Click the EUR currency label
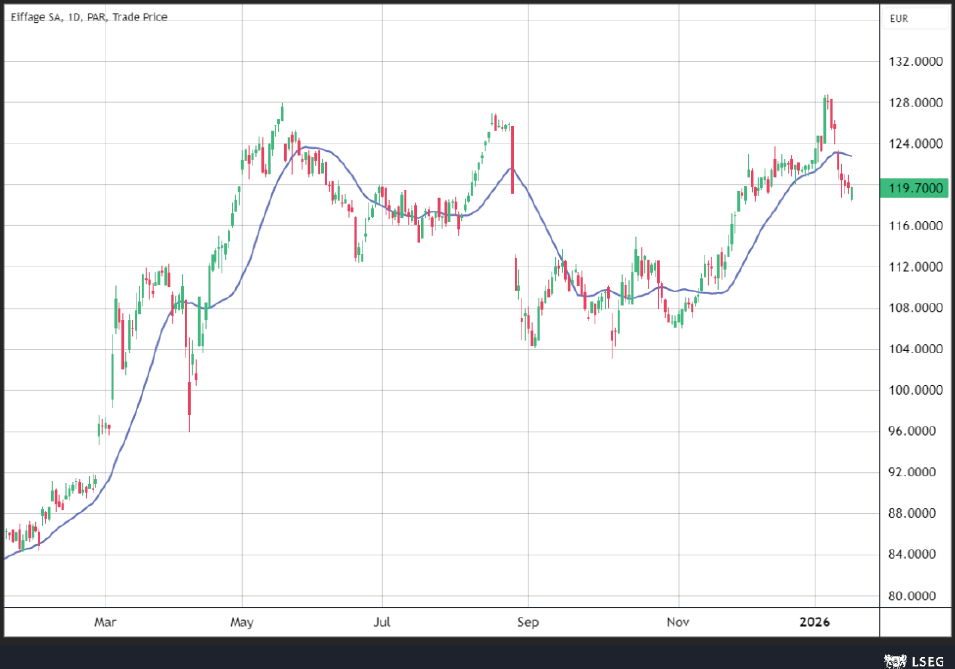 899,19
